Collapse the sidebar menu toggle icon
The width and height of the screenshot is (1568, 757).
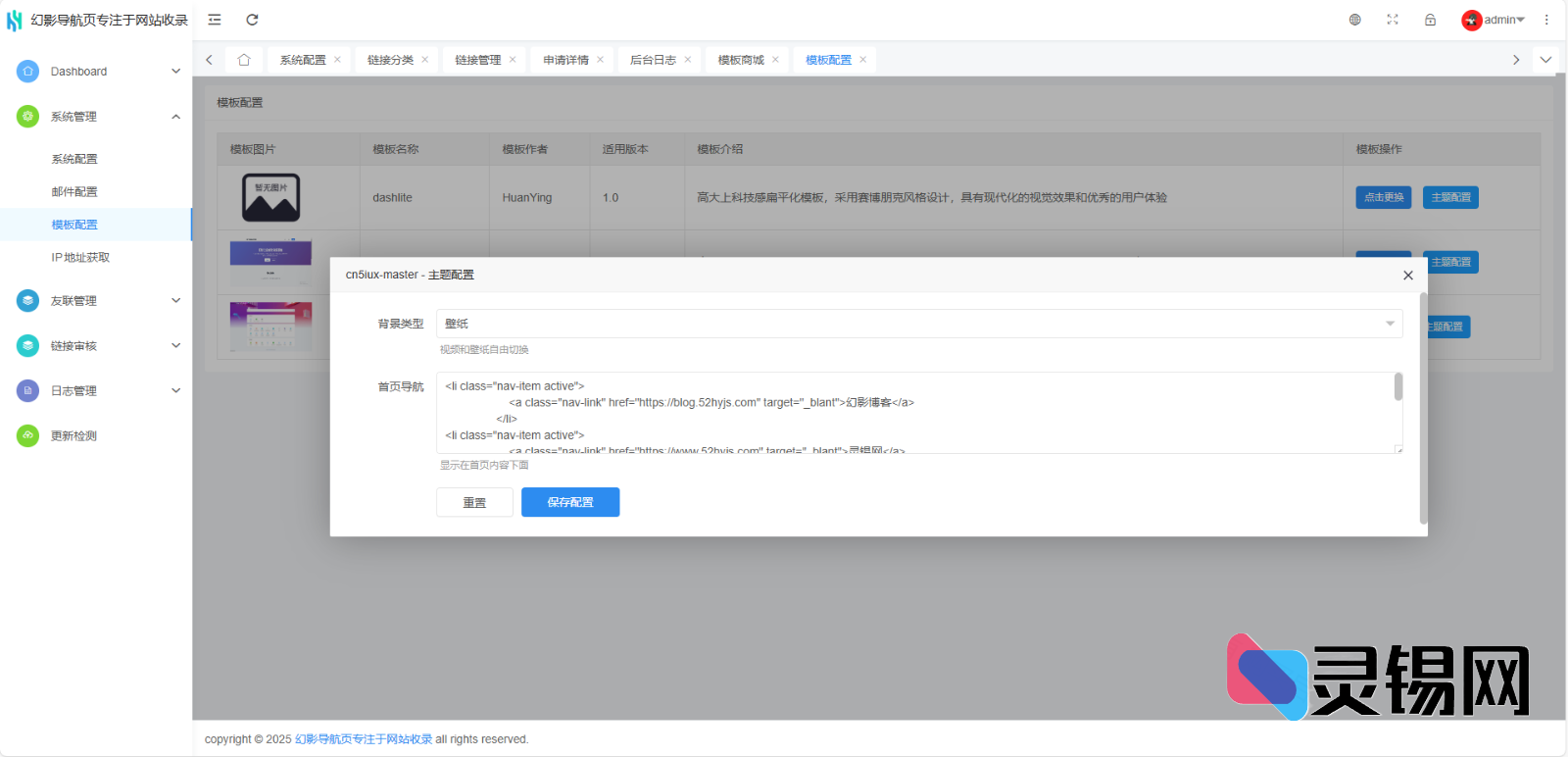(x=215, y=20)
